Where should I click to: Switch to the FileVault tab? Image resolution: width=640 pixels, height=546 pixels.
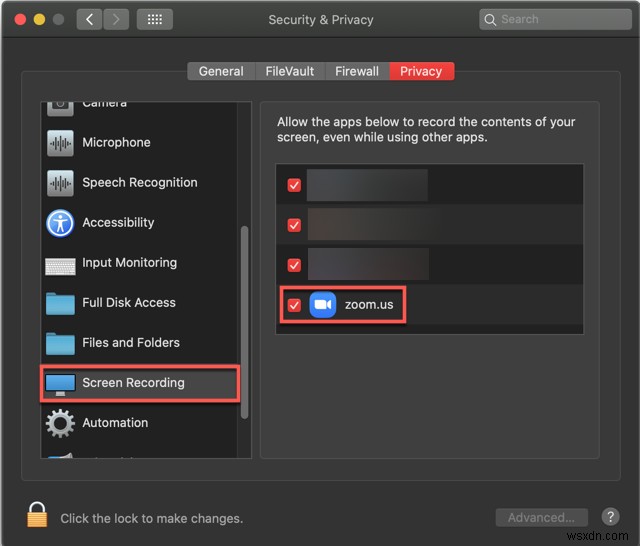(290, 71)
